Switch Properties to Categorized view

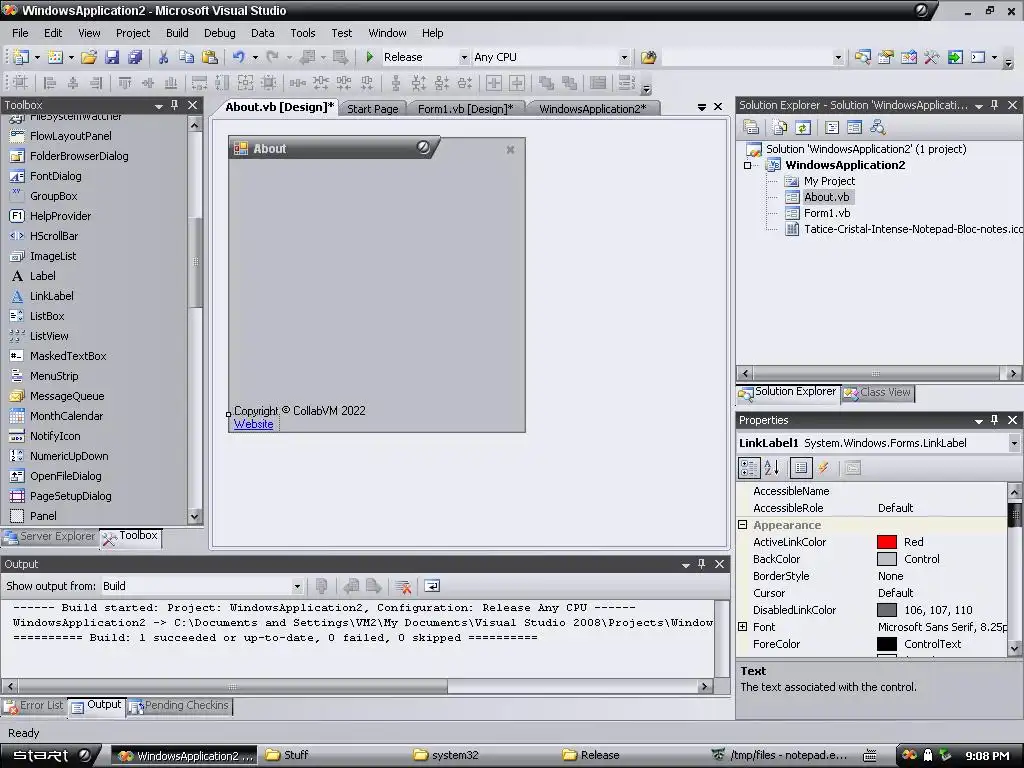point(749,468)
